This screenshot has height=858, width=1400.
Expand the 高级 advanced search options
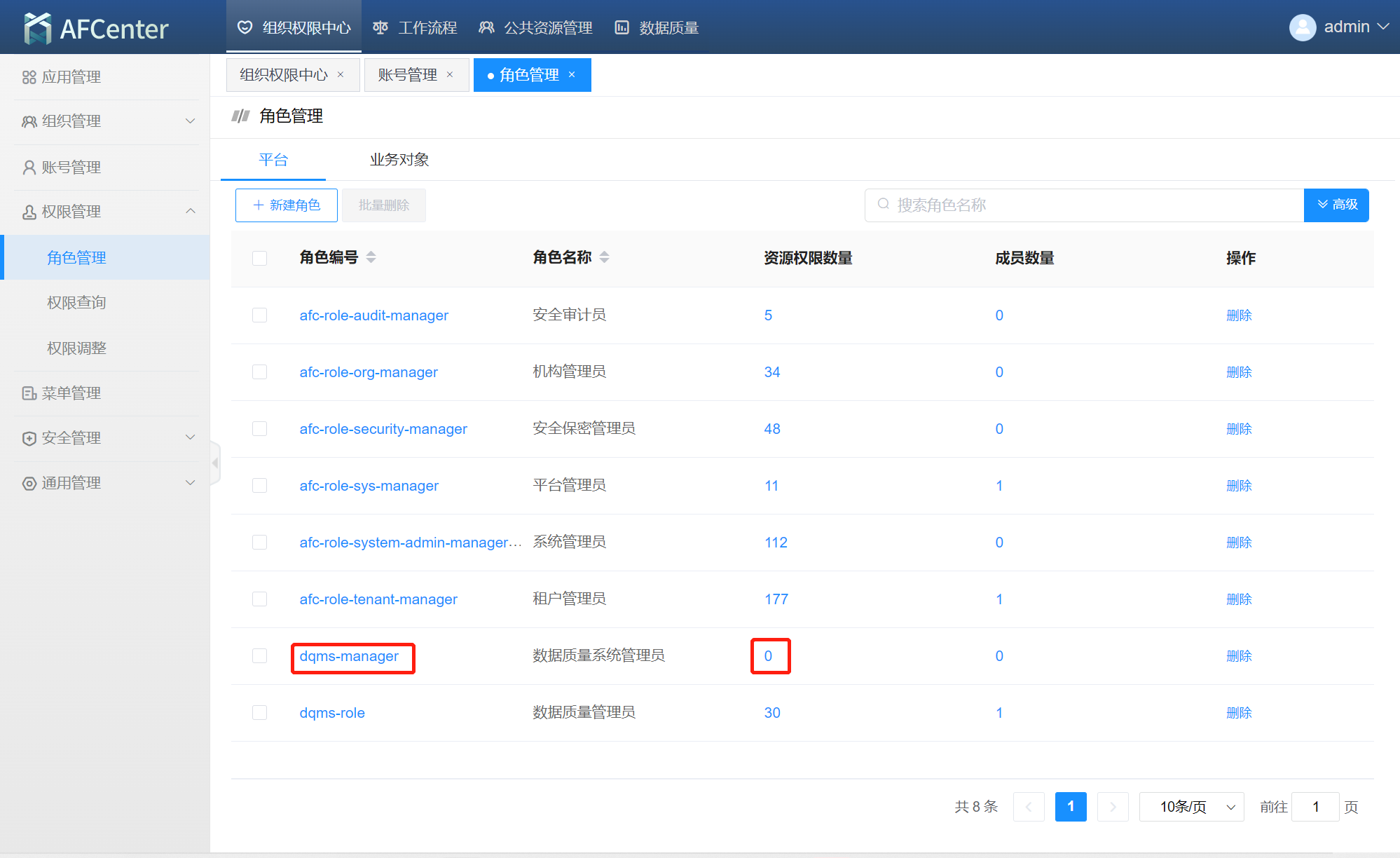coord(1336,205)
